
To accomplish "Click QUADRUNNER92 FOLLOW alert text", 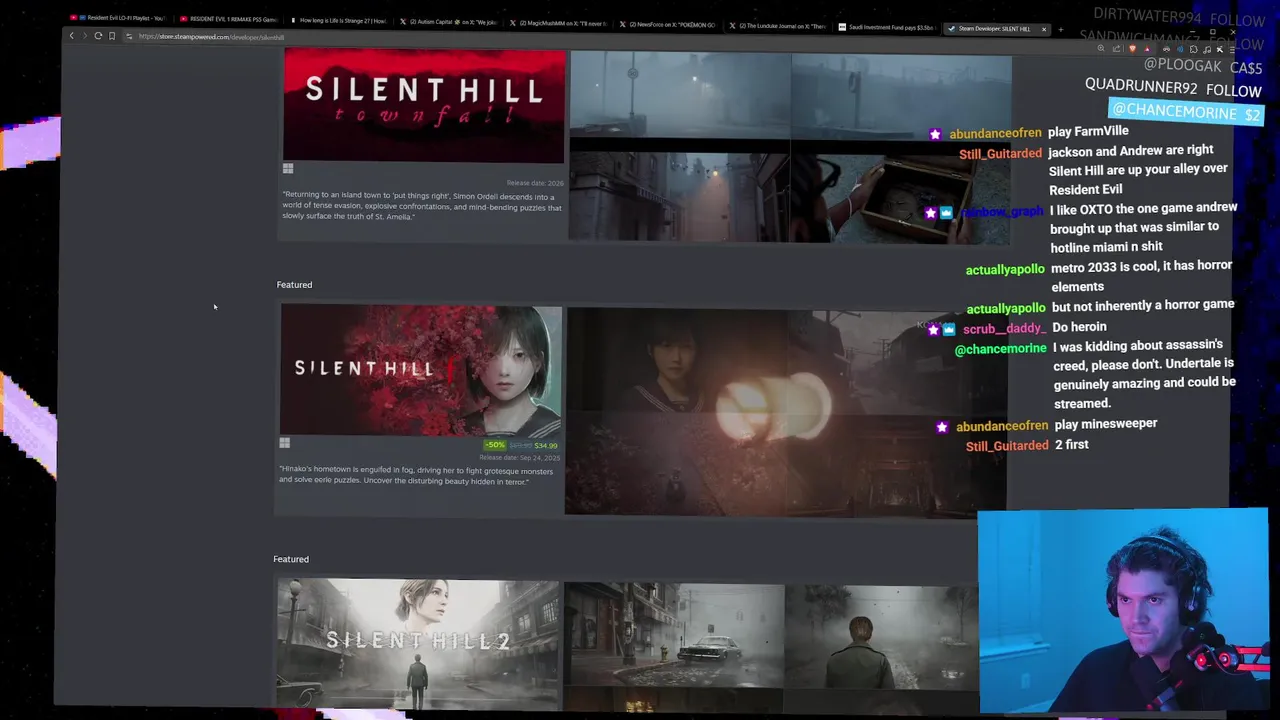I will (x=1173, y=88).
